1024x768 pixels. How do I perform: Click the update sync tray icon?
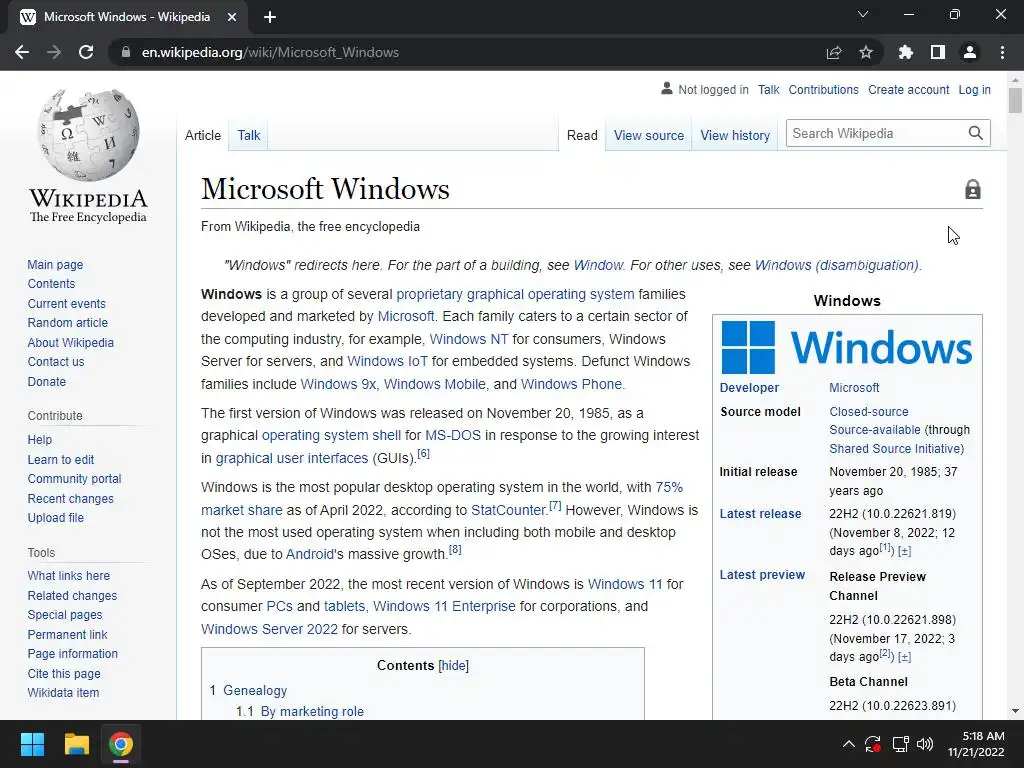[872, 744]
